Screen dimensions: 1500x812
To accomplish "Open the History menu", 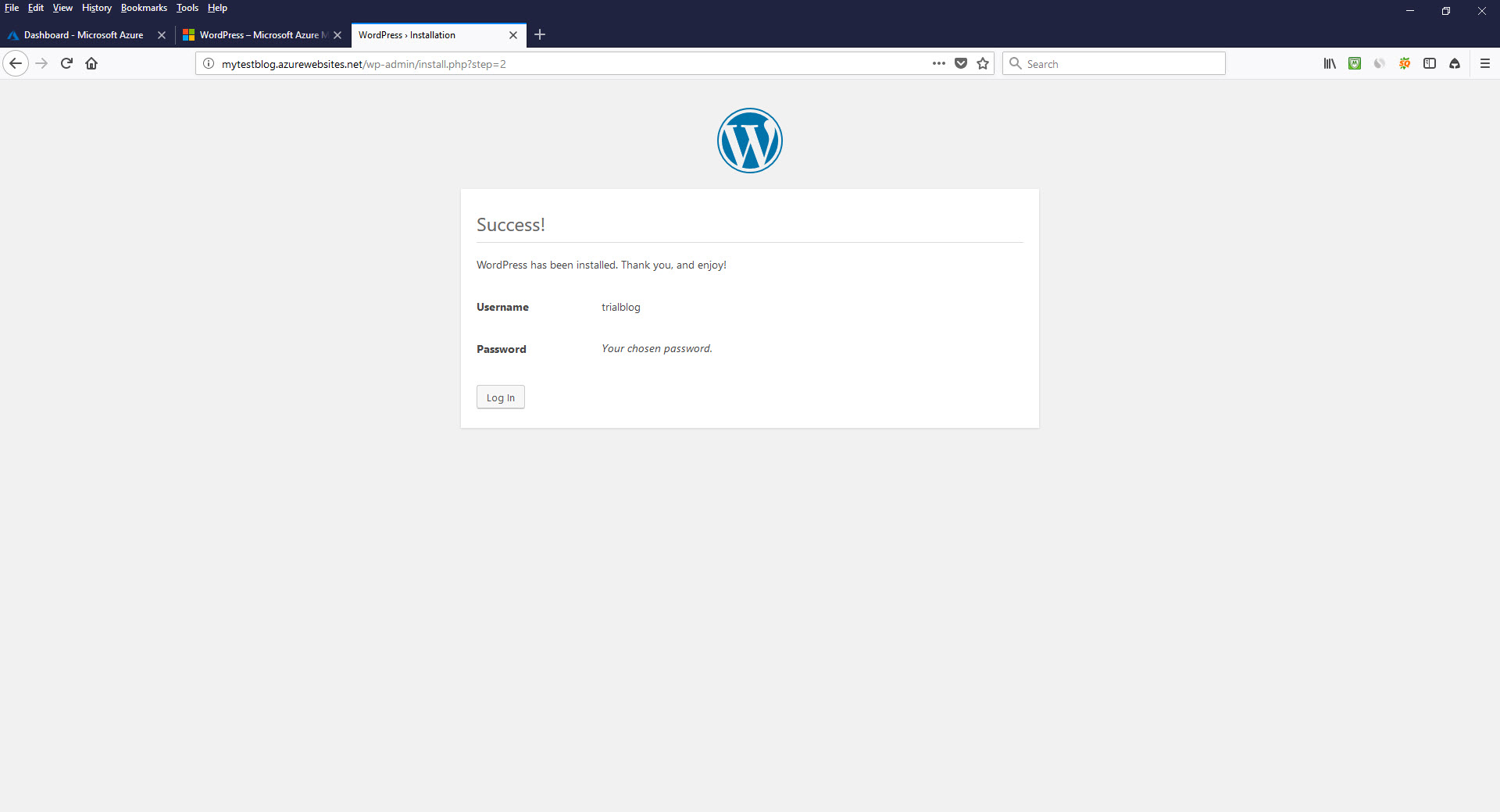I will point(95,8).
